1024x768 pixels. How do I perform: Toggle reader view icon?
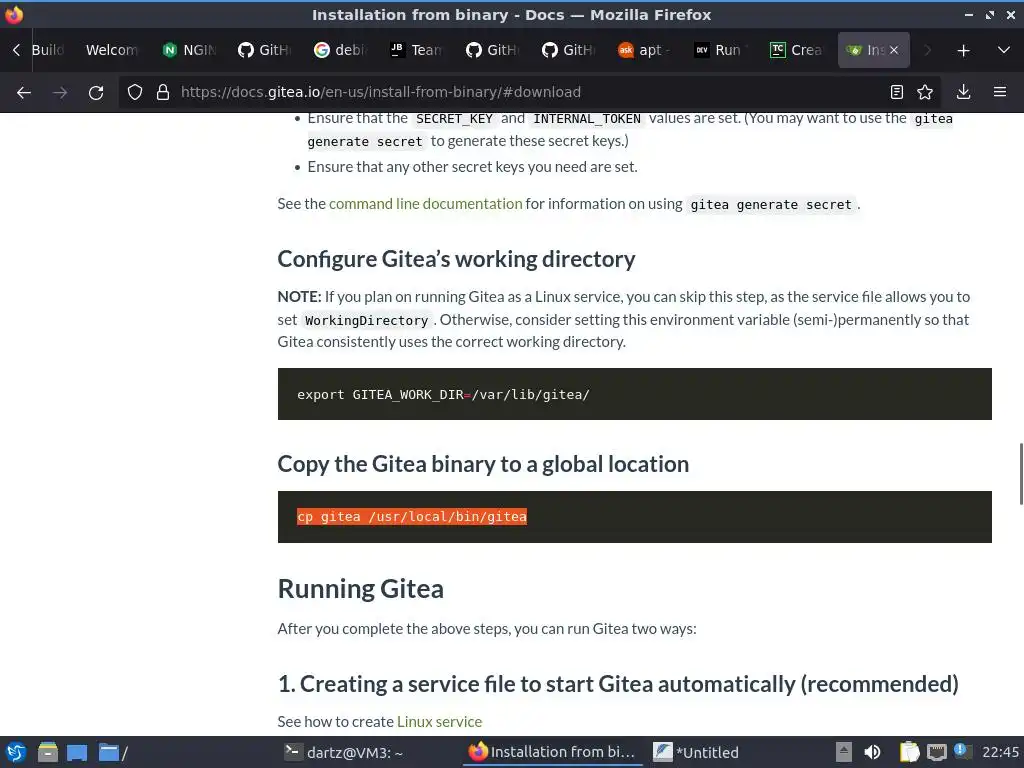[897, 92]
